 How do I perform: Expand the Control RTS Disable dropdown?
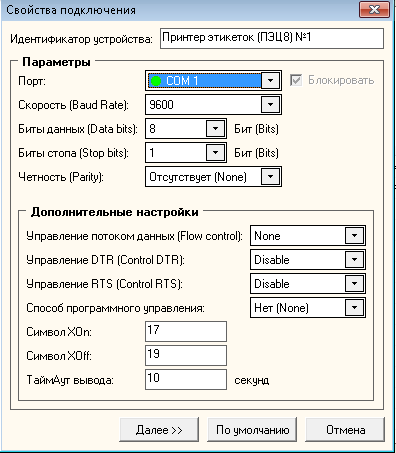point(354,284)
